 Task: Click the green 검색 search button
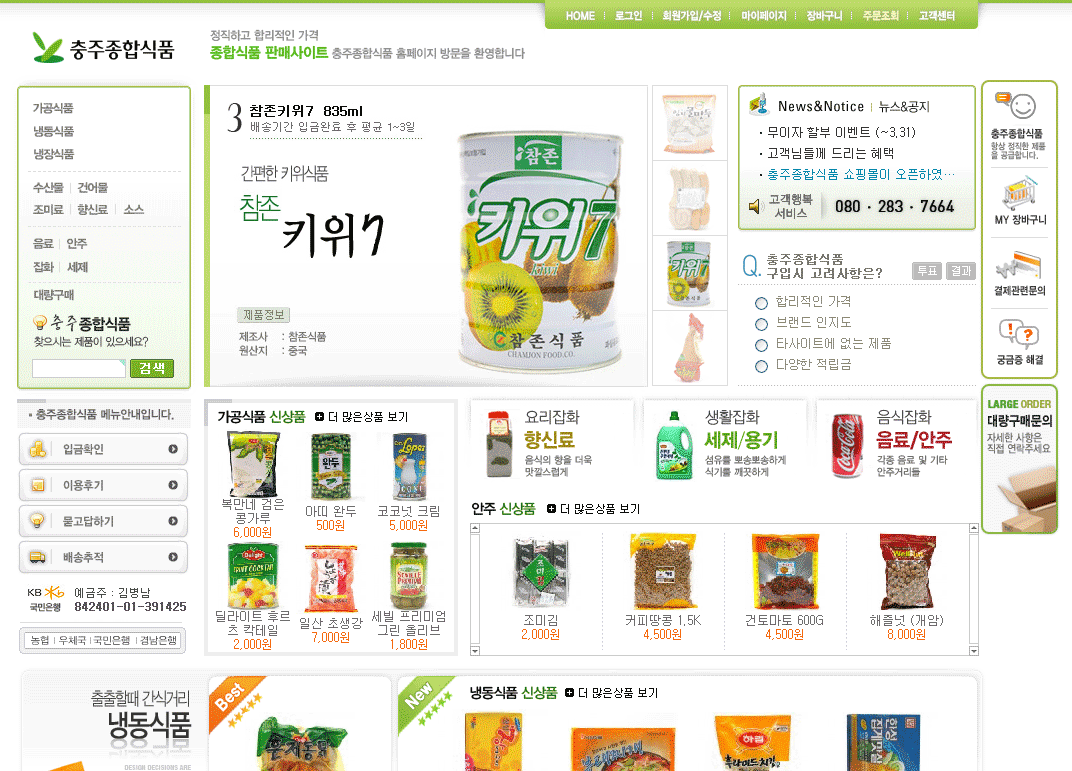click(x=152, y=368)
